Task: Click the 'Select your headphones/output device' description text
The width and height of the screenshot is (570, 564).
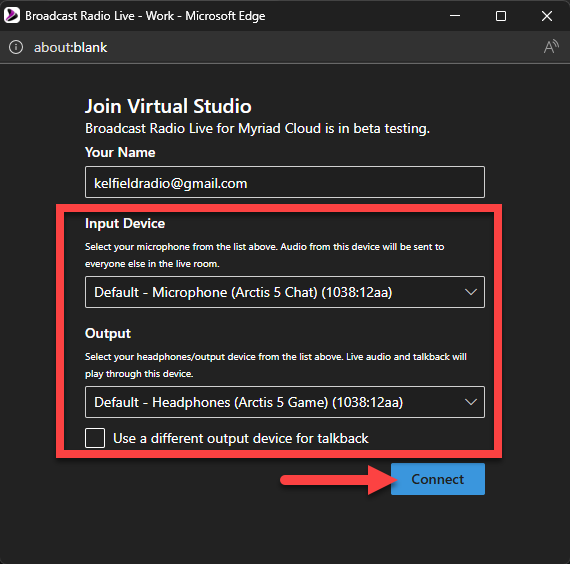Action: tap(276, 365)
